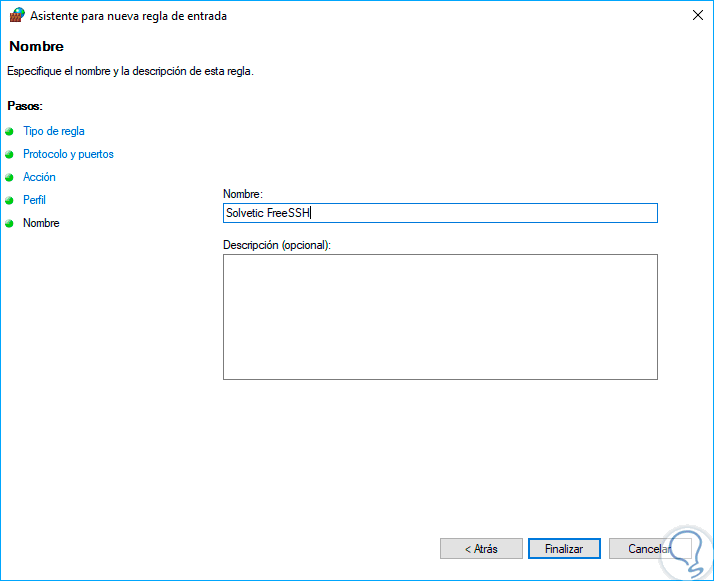The width and height of the screenshot is (714, 581).
Task: Click green bullet beside Acción step
Action: tap(10, 177)
